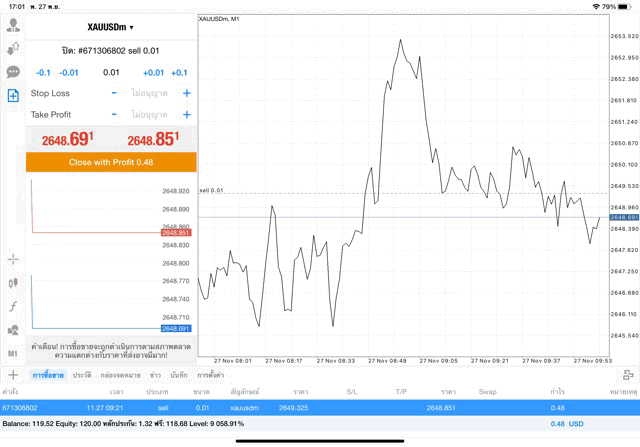
Task: Open the ข่าว news tab
Action: tap(155, 374)
